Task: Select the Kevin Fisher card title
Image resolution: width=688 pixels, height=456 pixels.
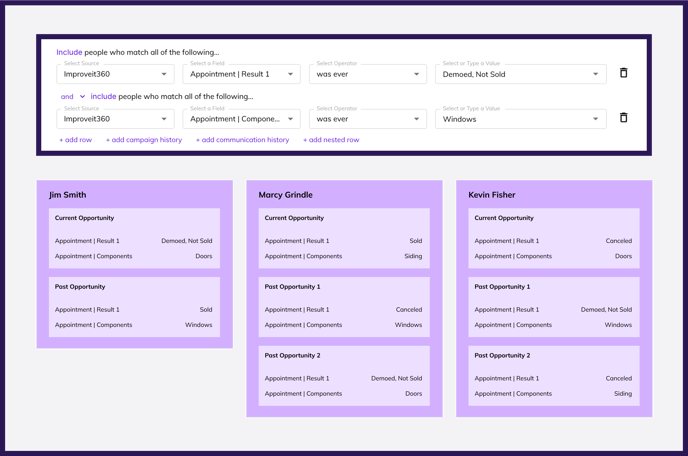Action: click(492, 195)
